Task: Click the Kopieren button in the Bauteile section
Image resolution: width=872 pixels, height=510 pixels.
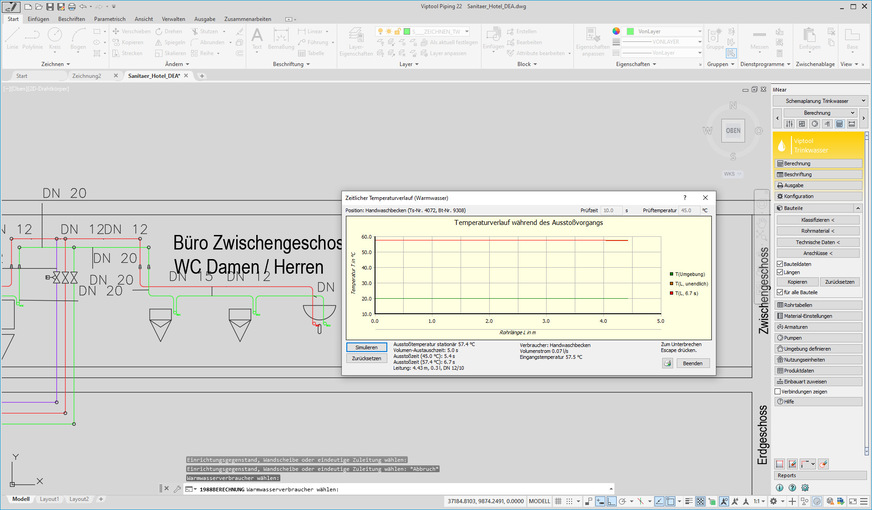Action: 797,282
